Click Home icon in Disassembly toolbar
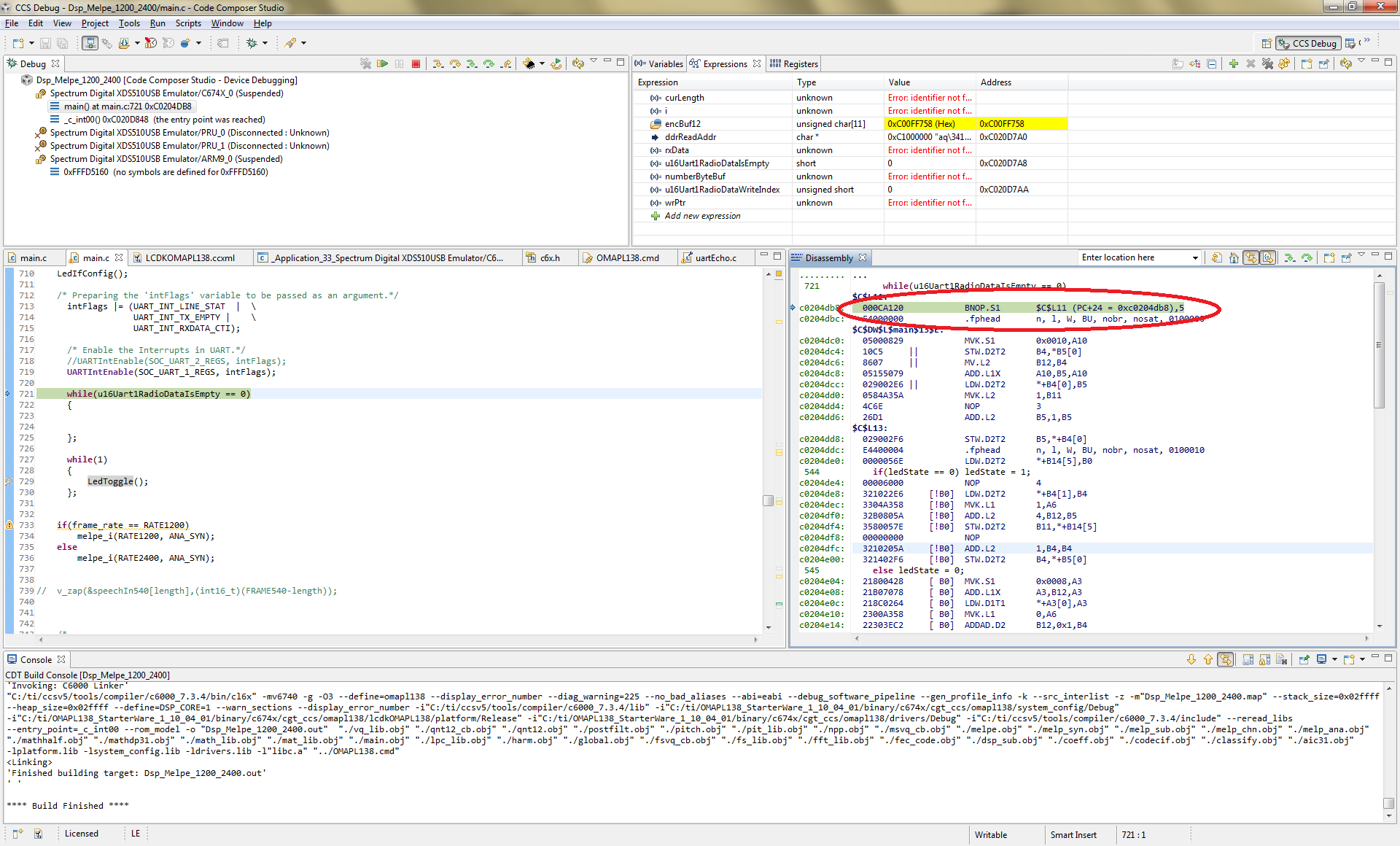 [x=1234, y=257]
